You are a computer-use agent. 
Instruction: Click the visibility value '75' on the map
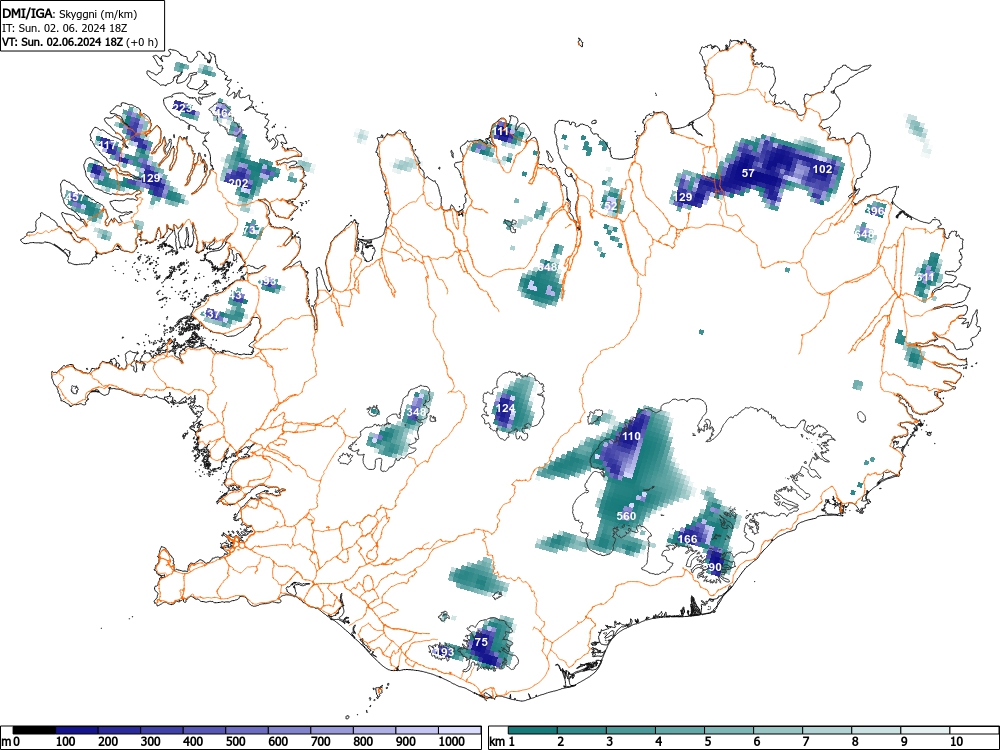click(482, 642)
